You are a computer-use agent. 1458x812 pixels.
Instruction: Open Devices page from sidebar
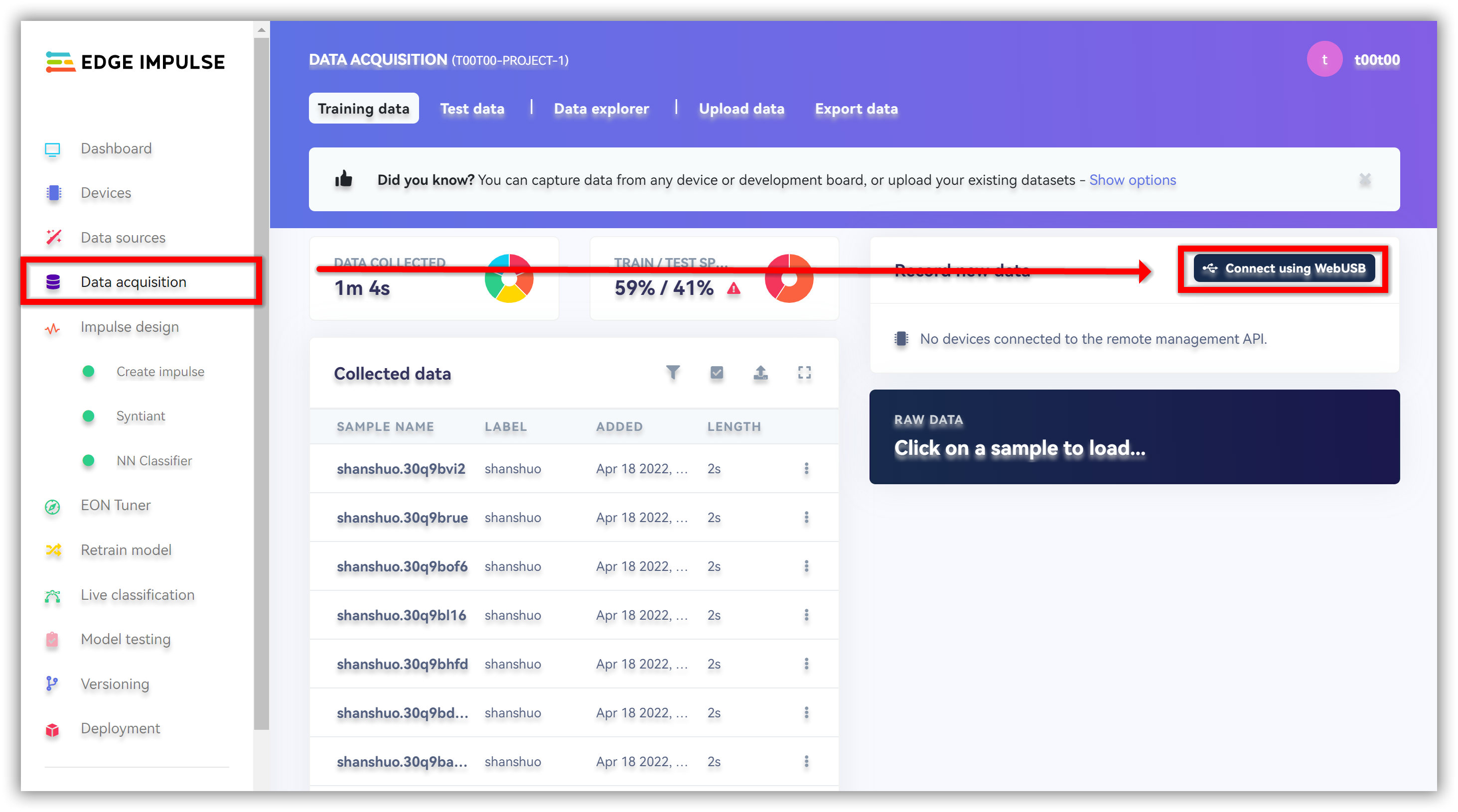(106, 193)
